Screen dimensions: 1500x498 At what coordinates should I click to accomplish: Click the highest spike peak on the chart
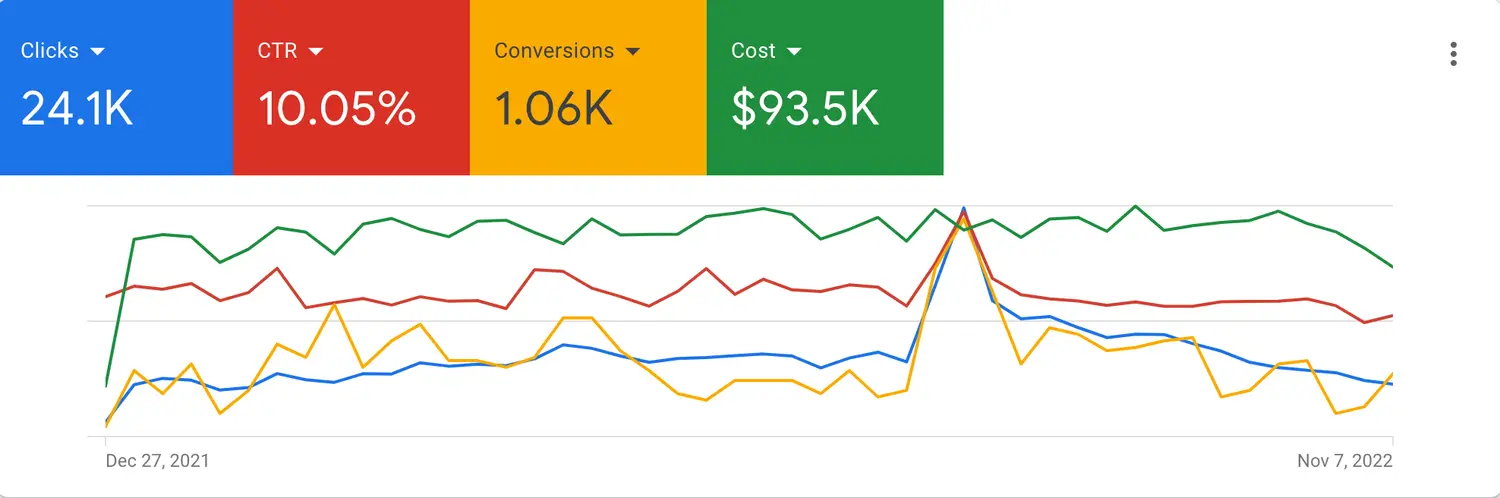click(963, 209)
